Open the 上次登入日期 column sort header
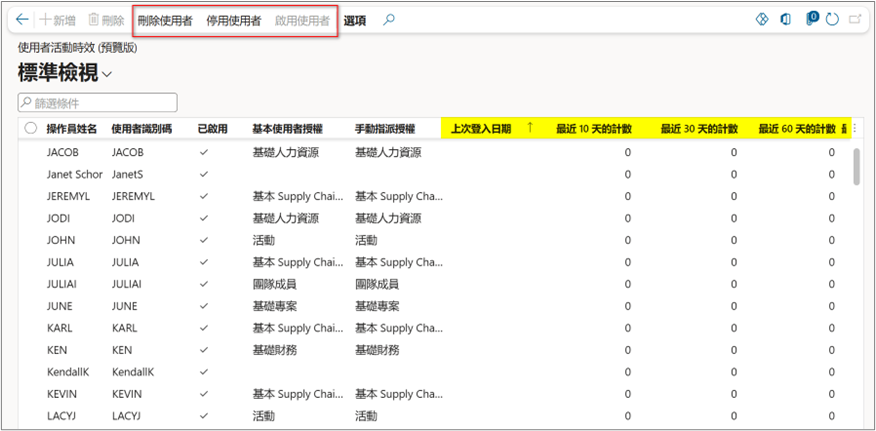The height and width of the screenshot is (431, 876). (x=481, y=128)
